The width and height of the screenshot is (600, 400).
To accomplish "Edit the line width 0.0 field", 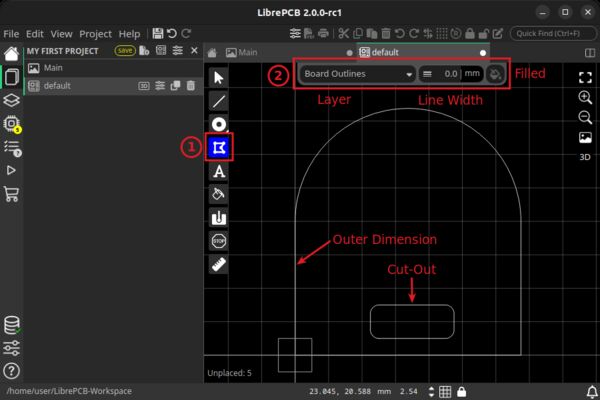I will (x=451, y=74).
